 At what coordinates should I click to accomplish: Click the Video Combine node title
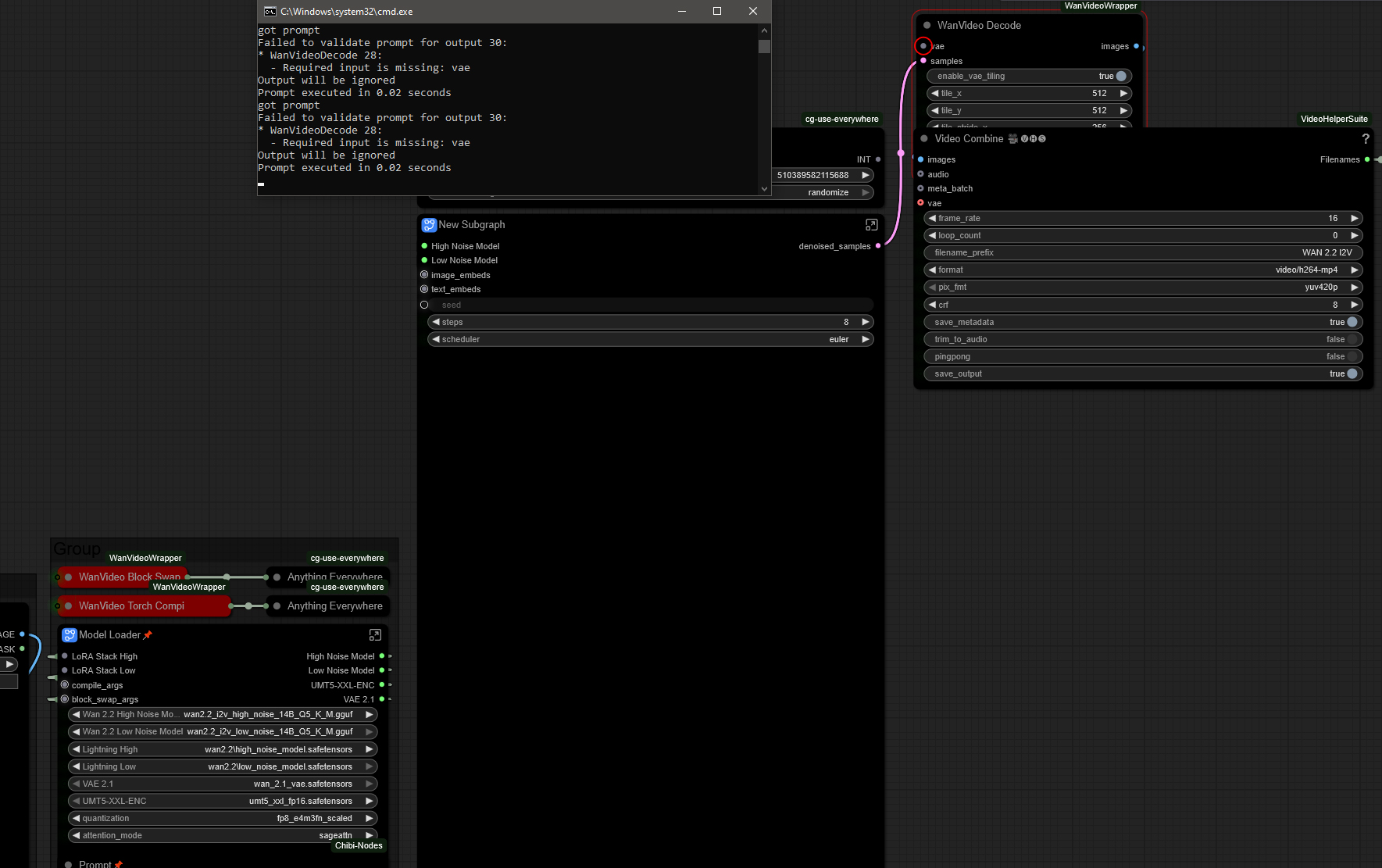click(x=969, y=138)
